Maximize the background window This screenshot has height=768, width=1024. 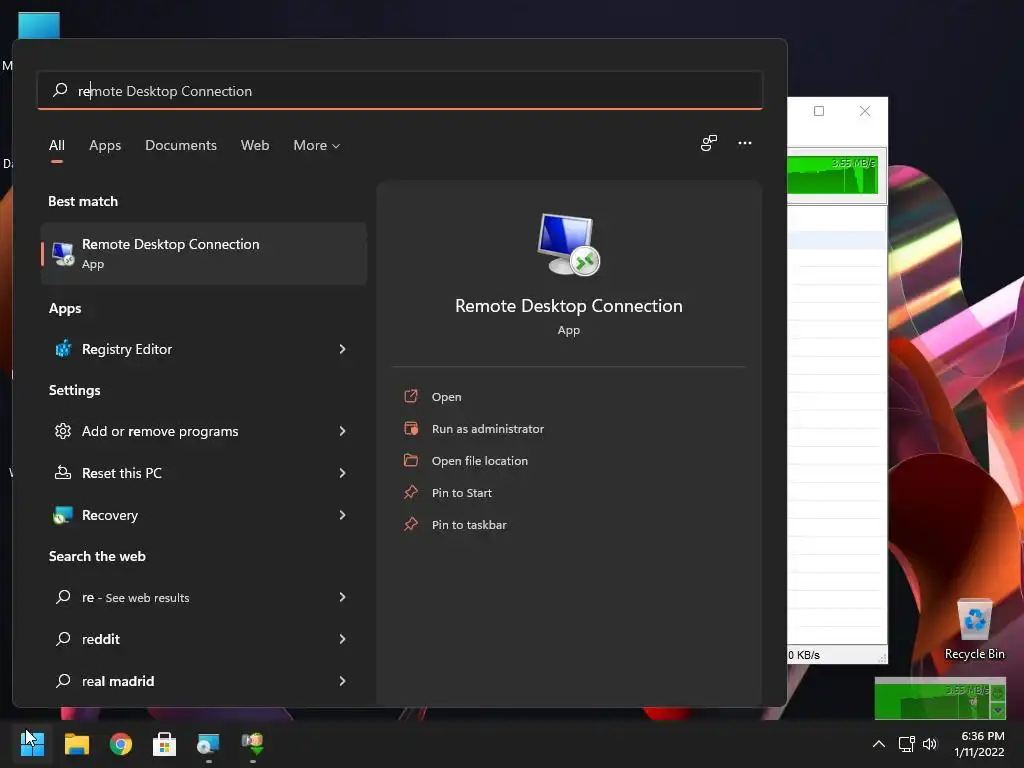coord(819,111)
